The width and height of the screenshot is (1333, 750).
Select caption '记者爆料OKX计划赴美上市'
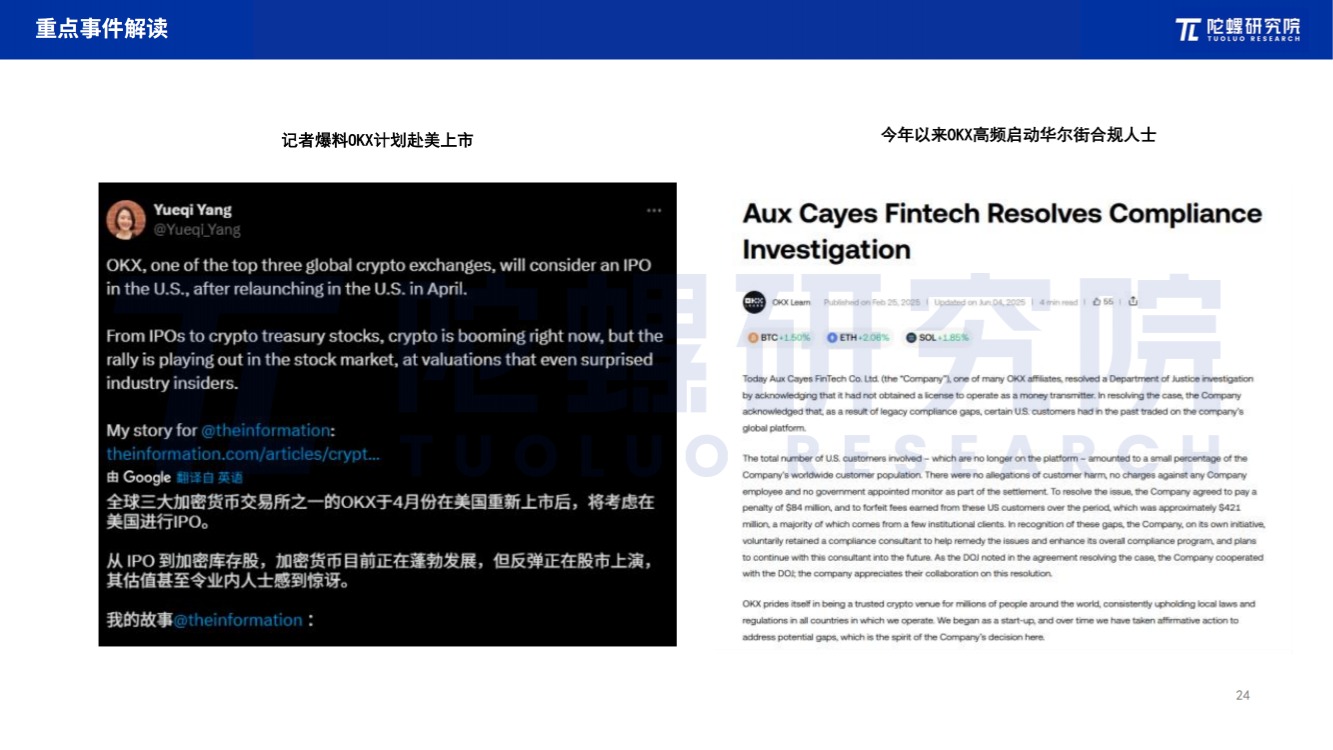(377, 141)
